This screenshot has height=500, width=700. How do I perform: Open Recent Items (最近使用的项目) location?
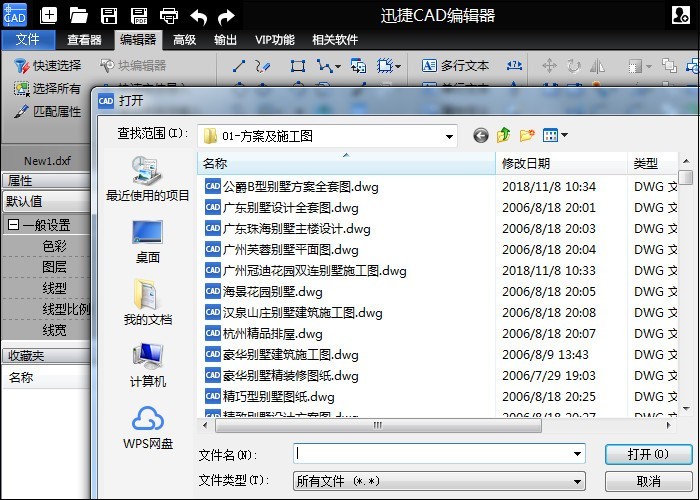click(x=148, y=179)
